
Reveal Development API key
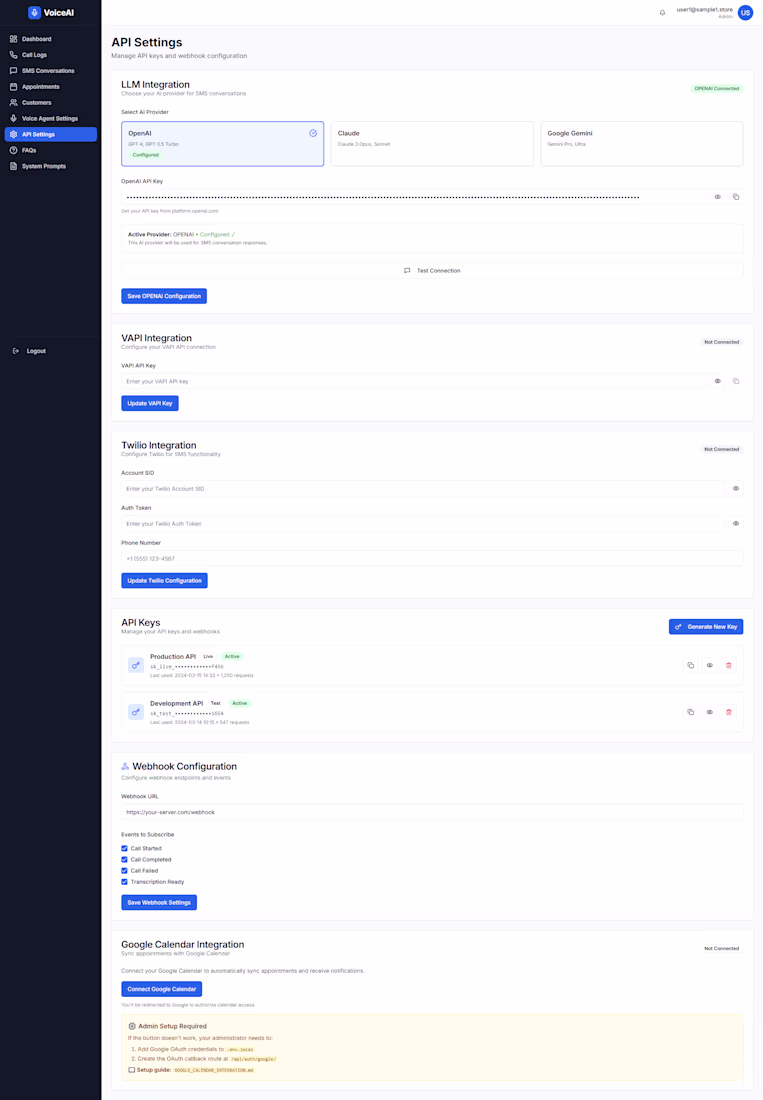(710, 712)
